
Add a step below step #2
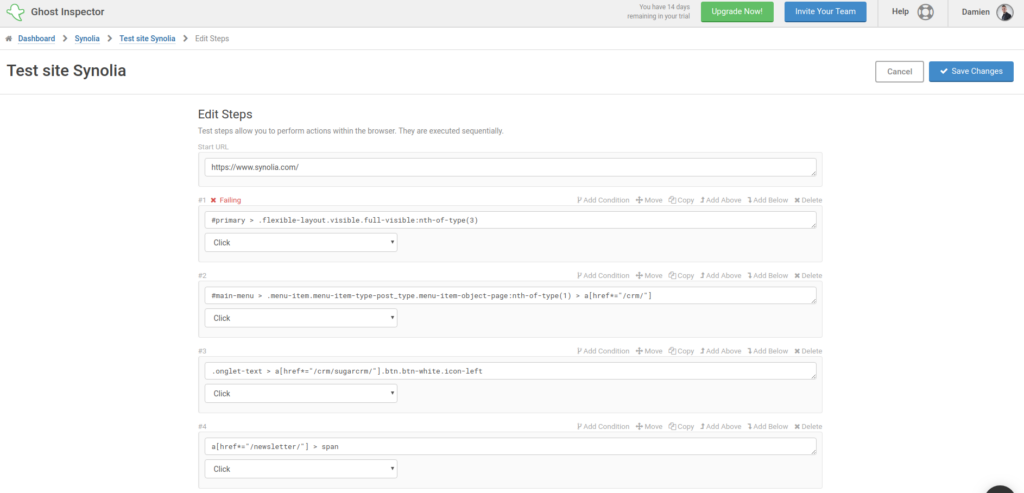768,276
